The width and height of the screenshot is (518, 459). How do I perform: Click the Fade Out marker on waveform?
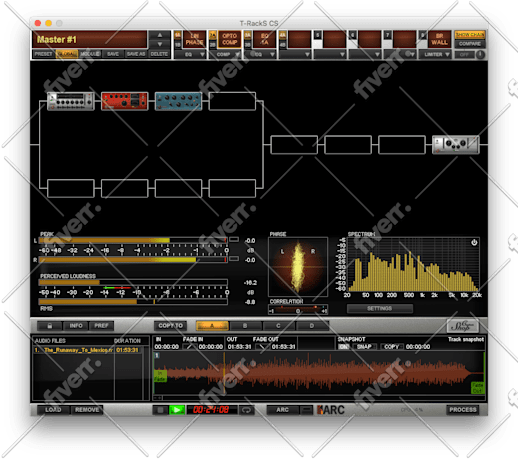[477, 388]
